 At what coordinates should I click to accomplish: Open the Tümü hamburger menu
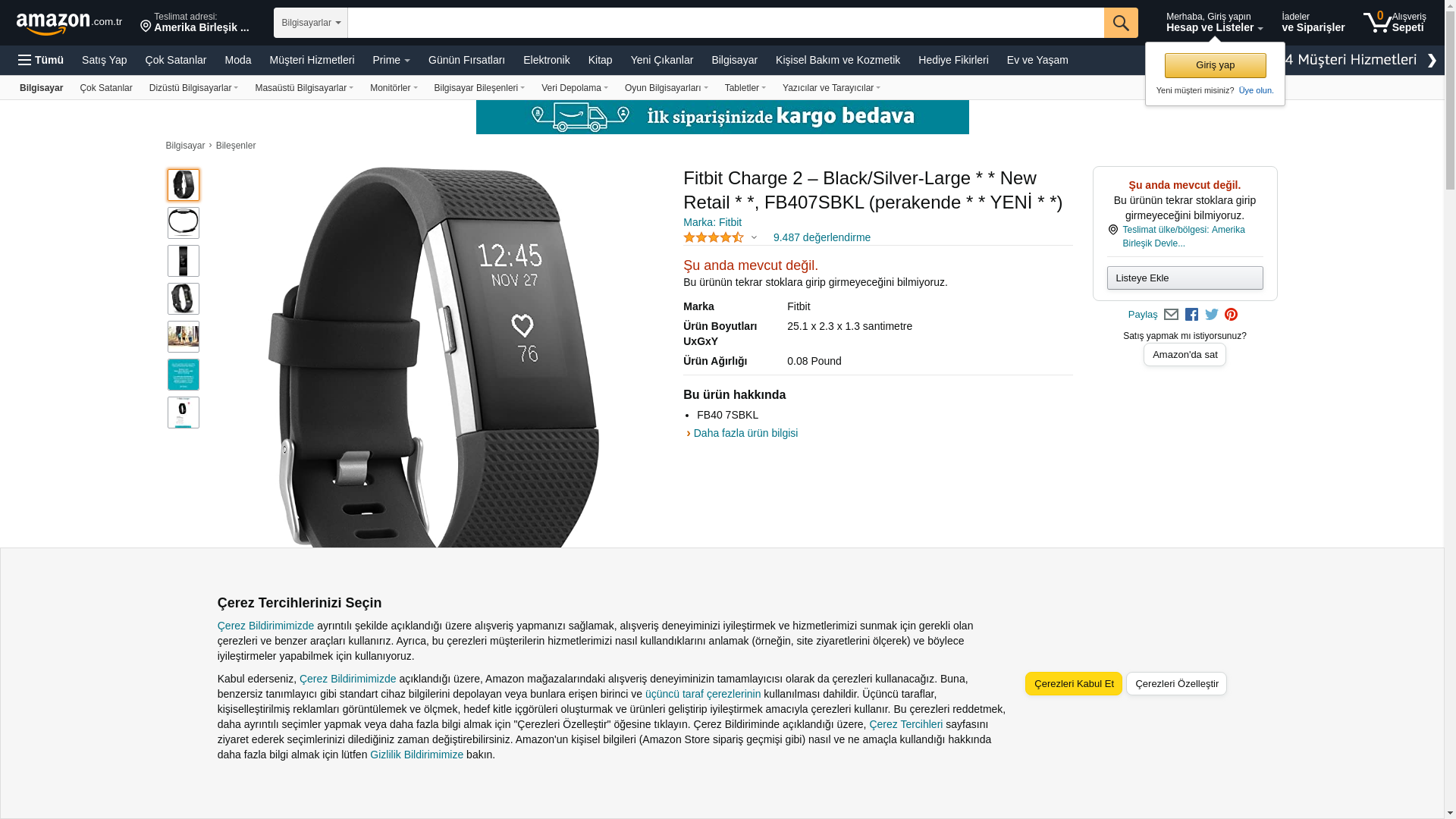(41, 60)
